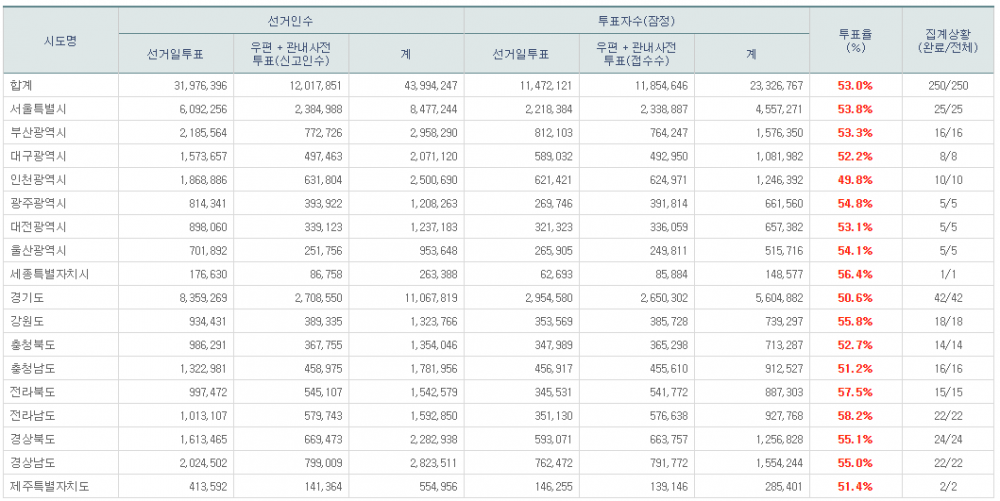Viewport: 1000px width, 501px height.
Task: Click the 우편 + 관내사전 투표(신고인수) header
Action: (291, 54)
